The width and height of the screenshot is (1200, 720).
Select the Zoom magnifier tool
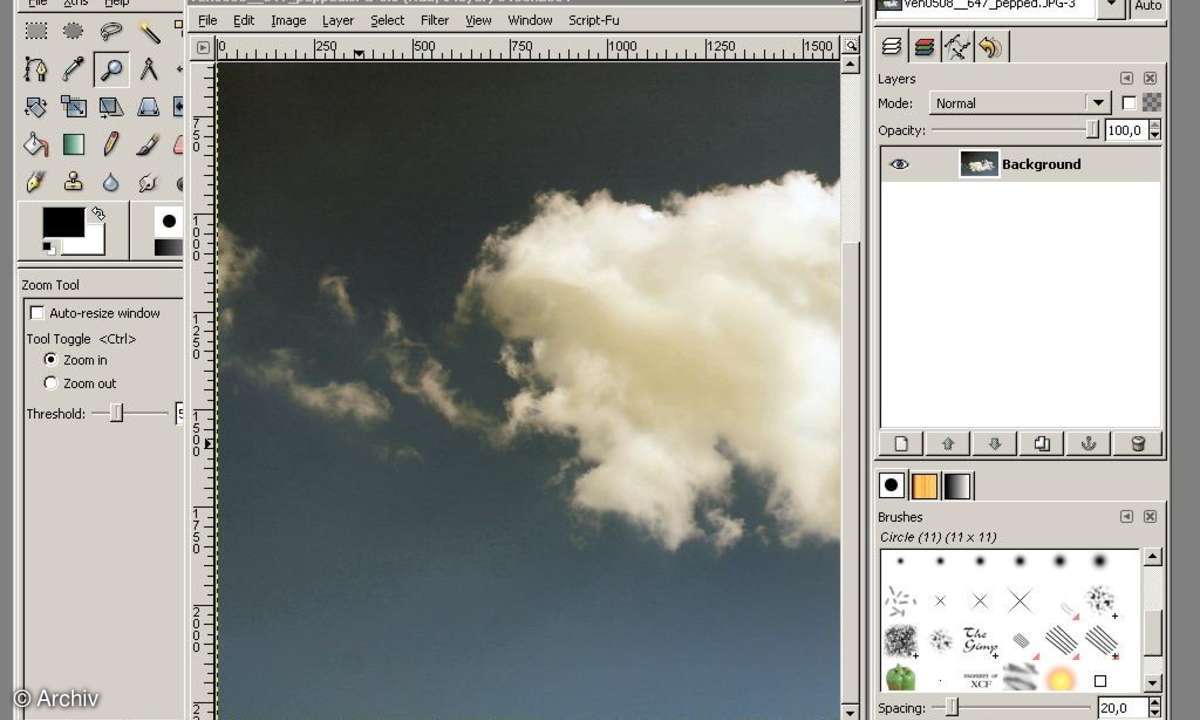111,69
